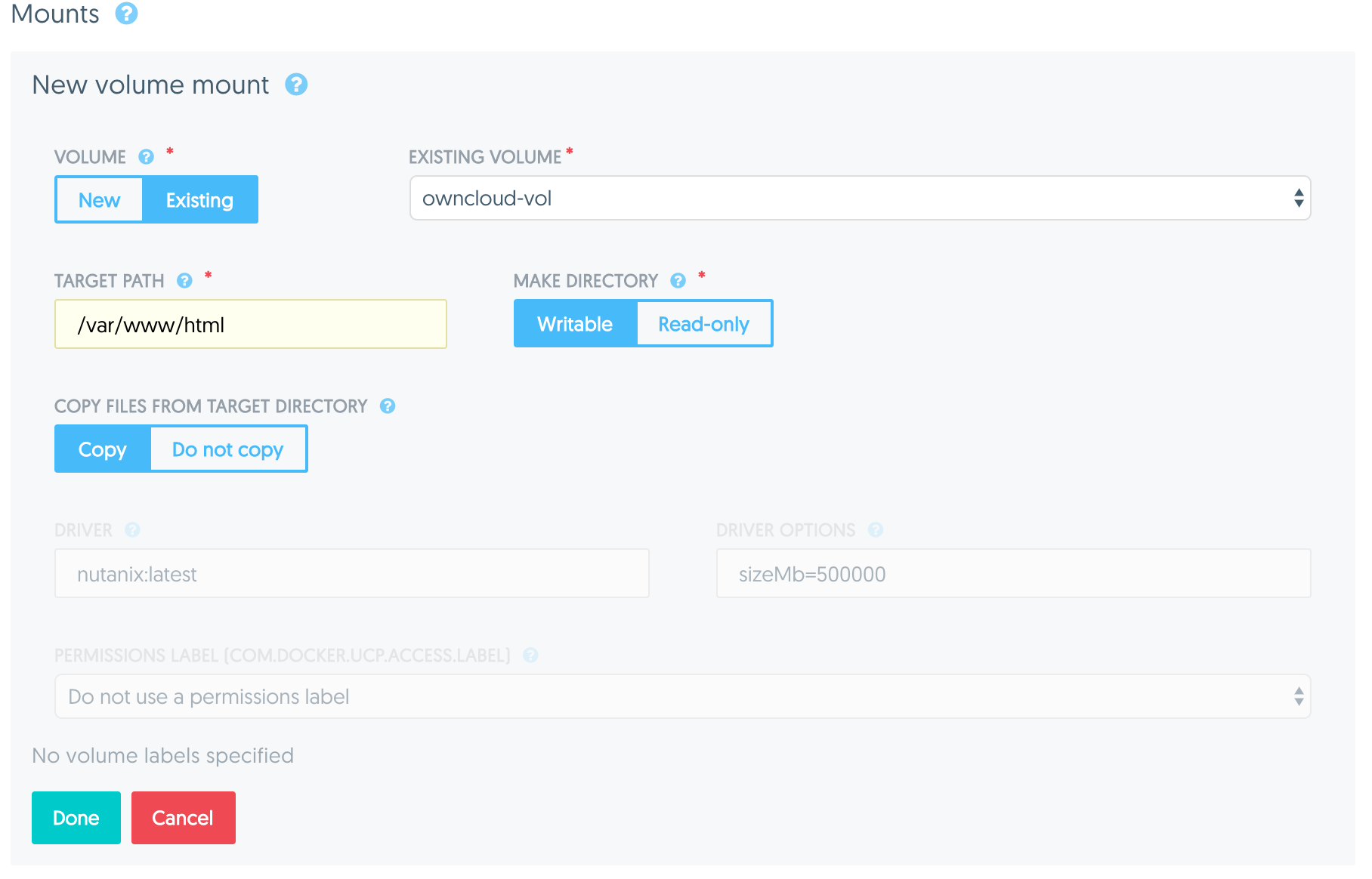The image size is (1372, 879).
Task: Click the Volume field help icon
Action: click(147, 157)
